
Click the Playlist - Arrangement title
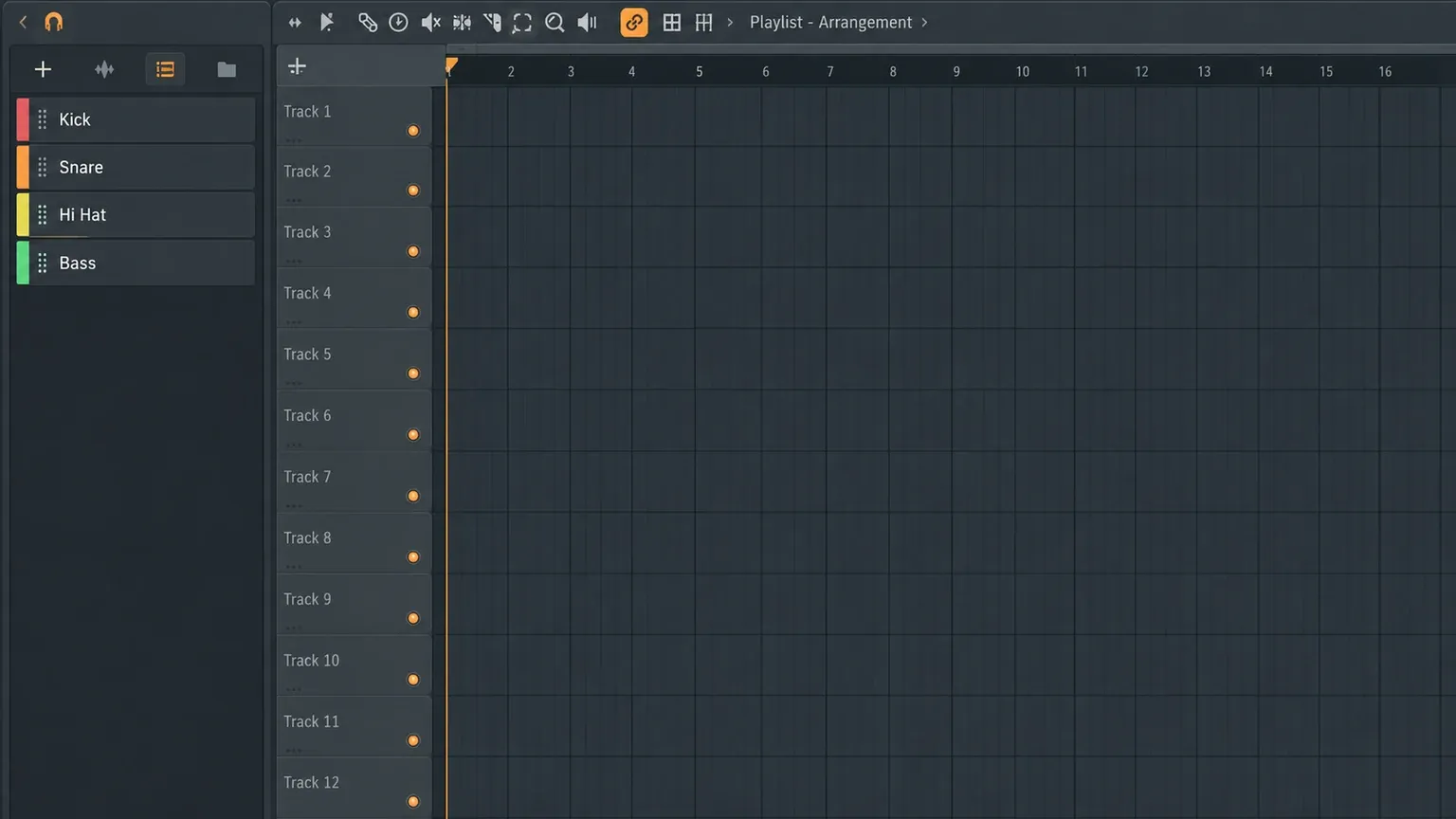830,22
